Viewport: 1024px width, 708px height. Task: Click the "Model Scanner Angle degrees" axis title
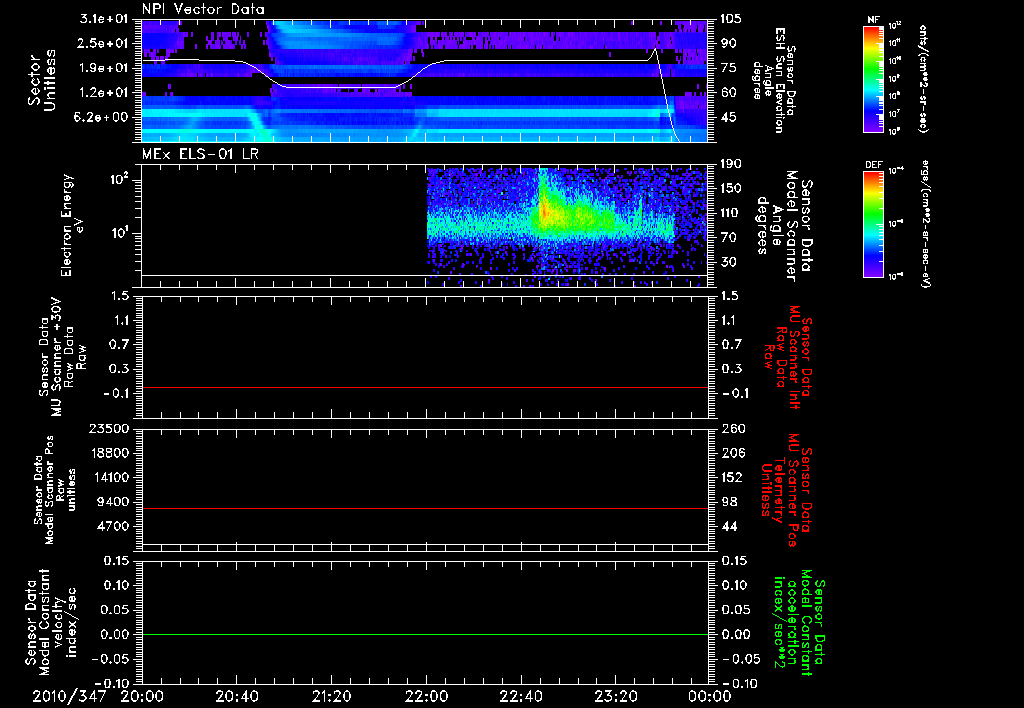784,225
